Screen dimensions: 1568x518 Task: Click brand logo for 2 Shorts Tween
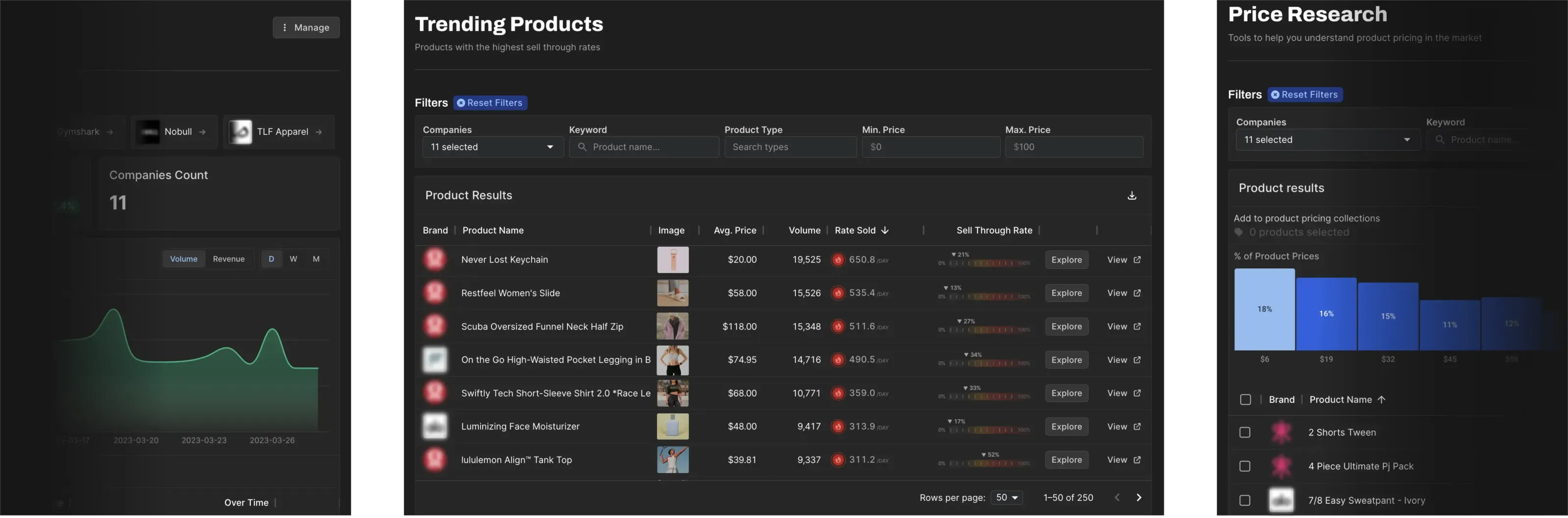1281,433
